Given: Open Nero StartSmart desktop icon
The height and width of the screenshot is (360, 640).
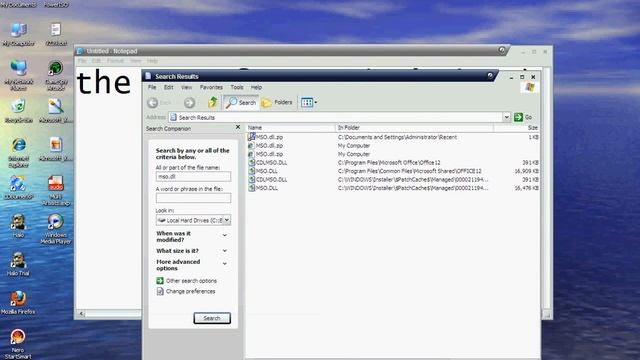Looking at the screenshot, I should pos(18,344).
